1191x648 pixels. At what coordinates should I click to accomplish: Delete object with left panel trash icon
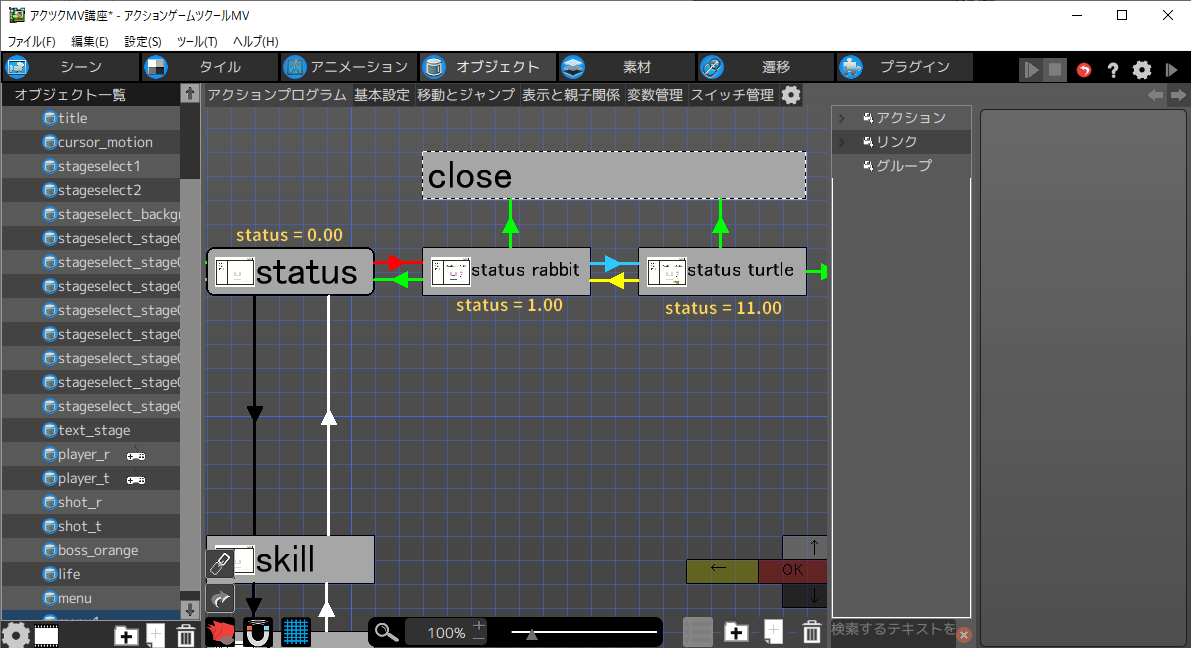coord(186,635)
